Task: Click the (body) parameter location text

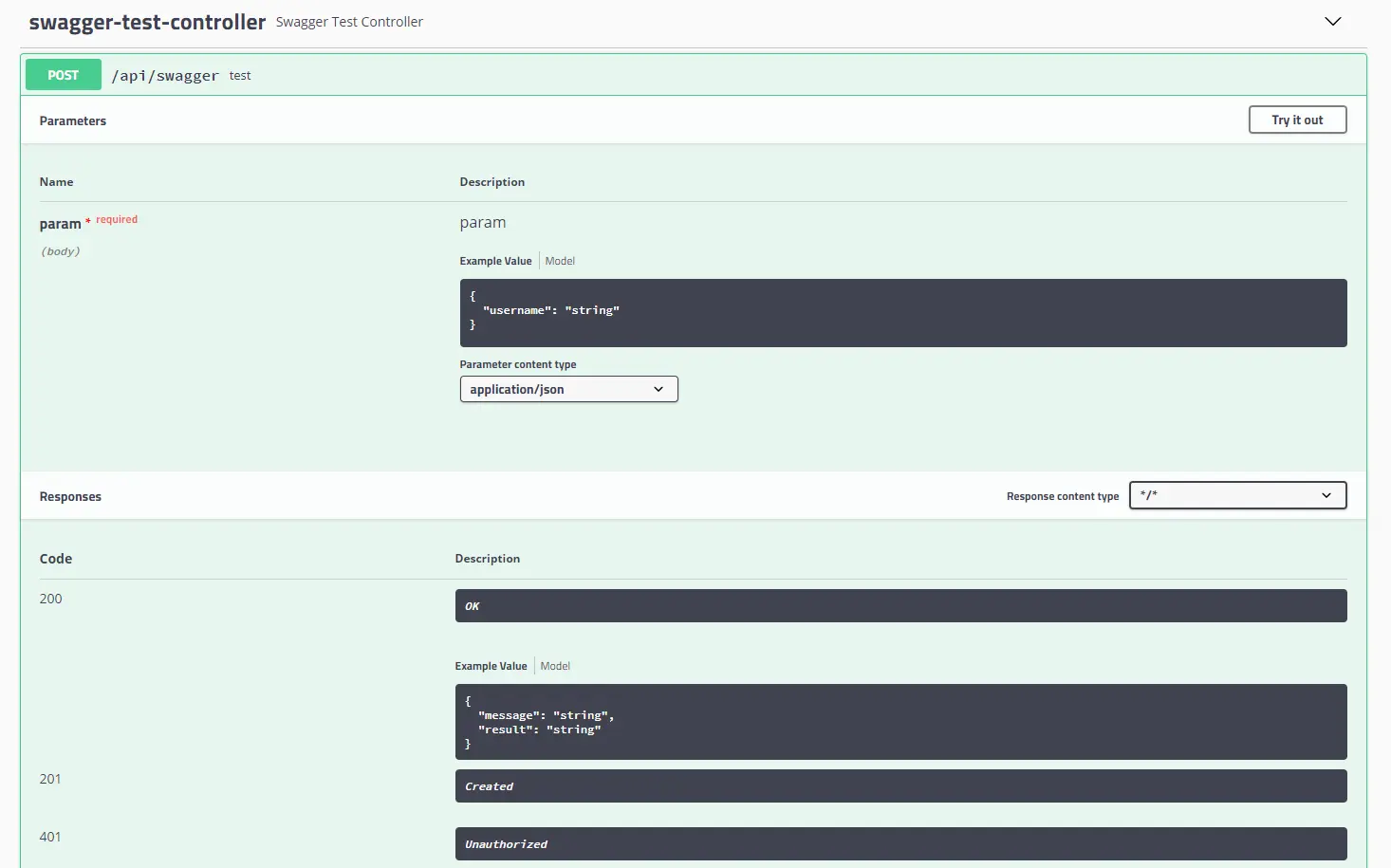Action: pyautogui.click(x=60, y=251)
